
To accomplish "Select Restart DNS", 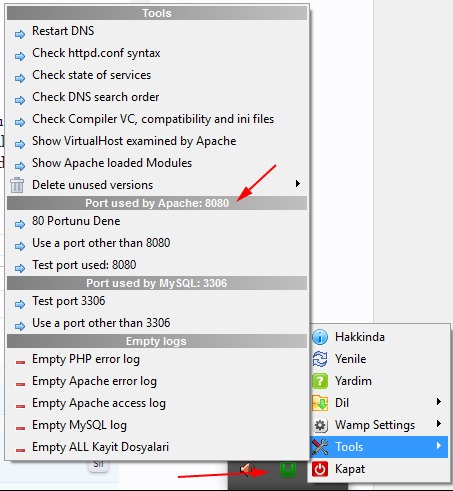I will [x=157, y=31].
